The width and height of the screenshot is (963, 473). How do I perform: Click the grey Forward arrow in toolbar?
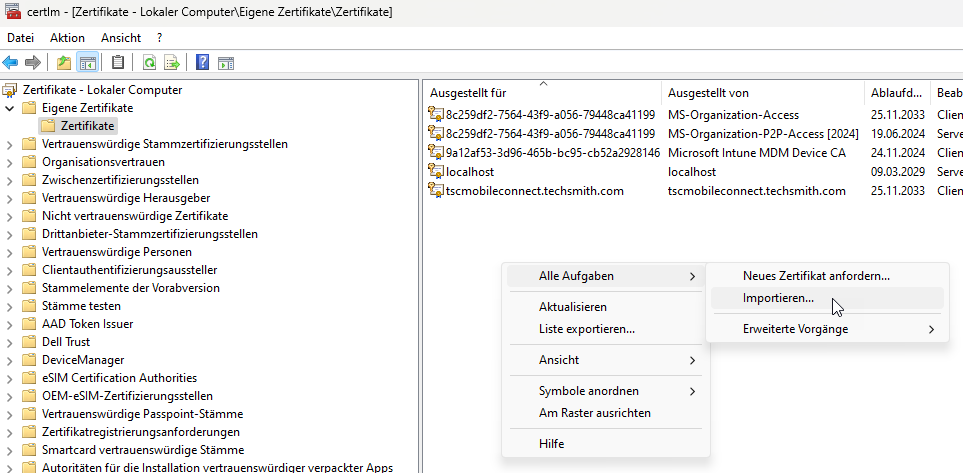pos(33,63)
